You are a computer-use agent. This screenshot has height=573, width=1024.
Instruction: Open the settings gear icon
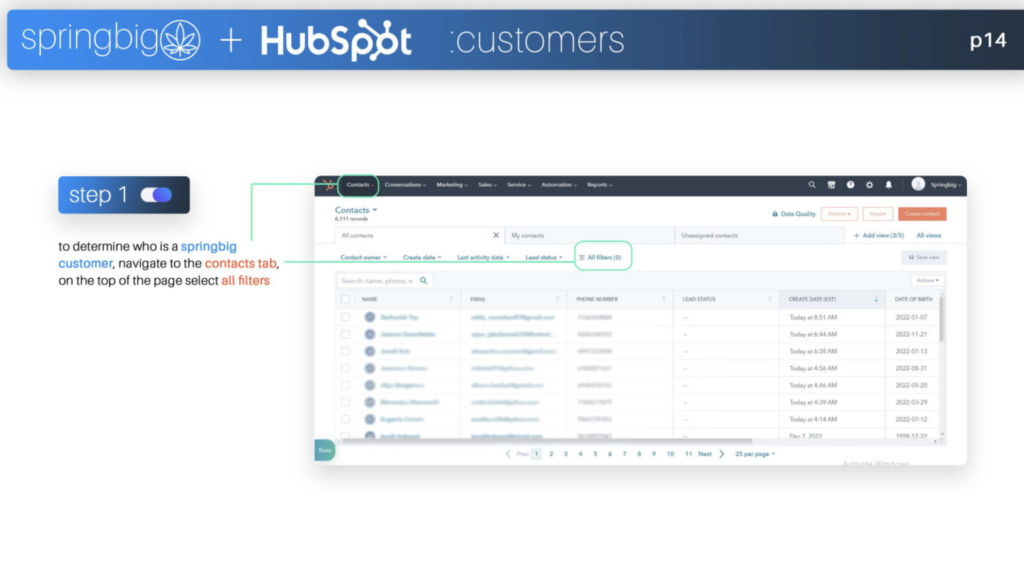pyautogui.click(x=869, y=185)
